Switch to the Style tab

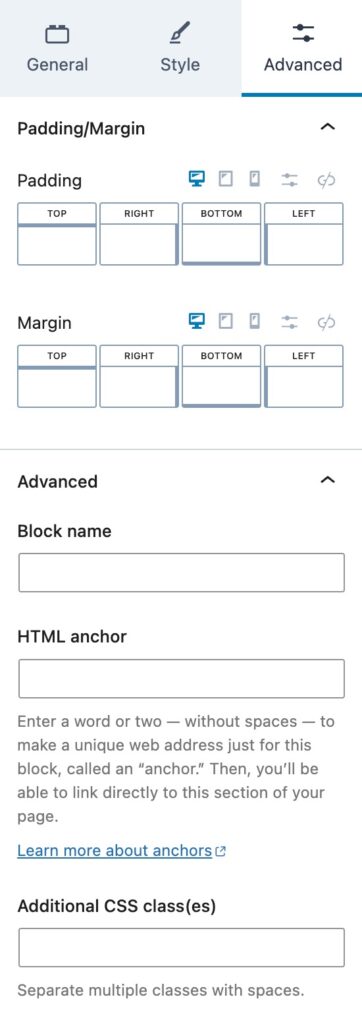pos(180,48)
